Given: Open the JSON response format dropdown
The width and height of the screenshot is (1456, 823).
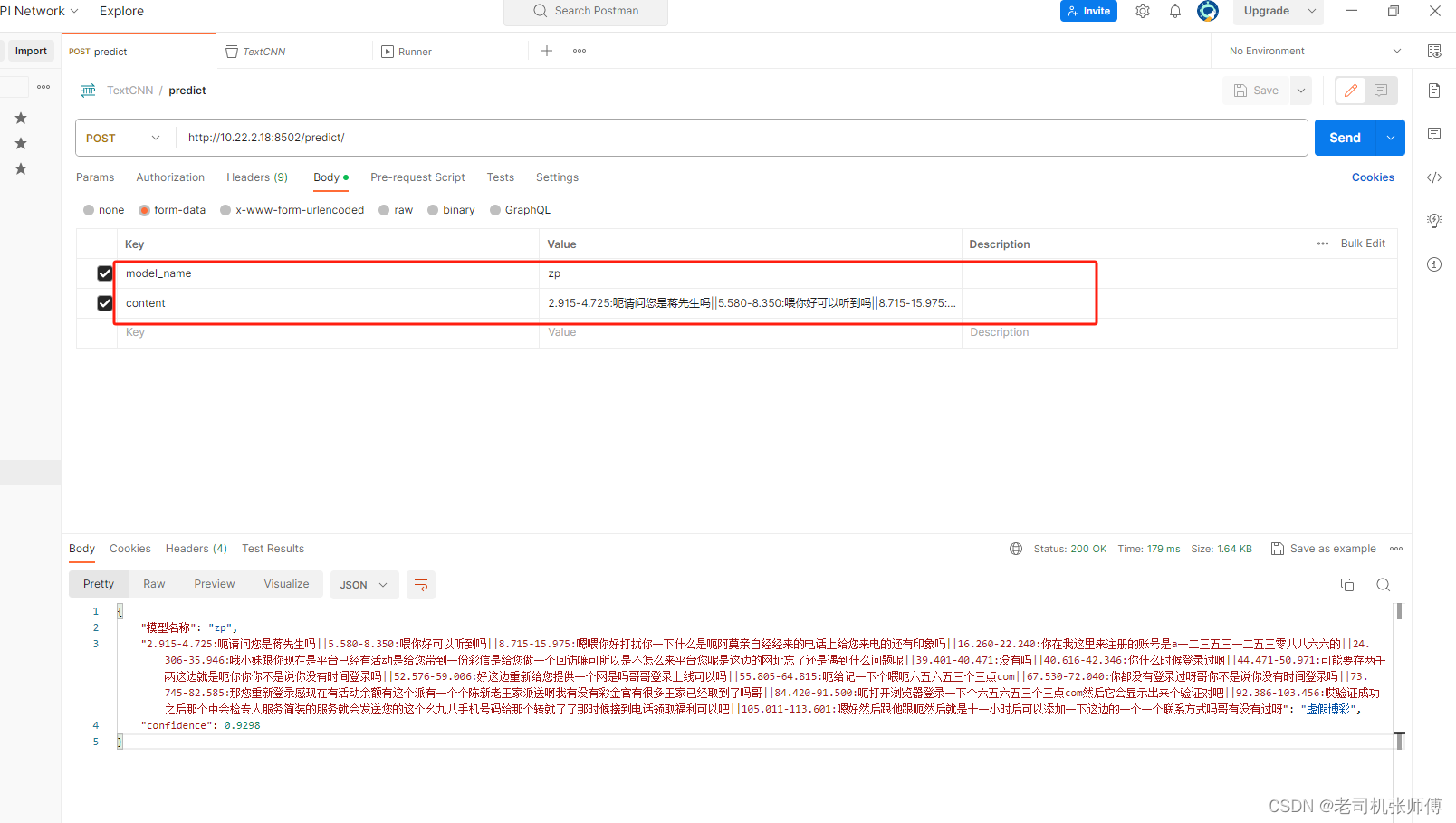Looking at the screenshot, I should [364, 585].
